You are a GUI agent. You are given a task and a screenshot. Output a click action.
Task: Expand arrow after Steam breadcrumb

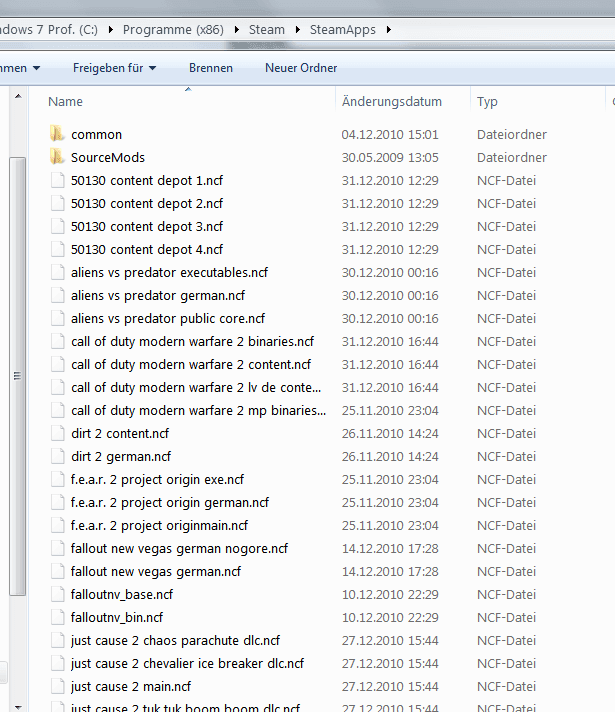click(298, 30)
